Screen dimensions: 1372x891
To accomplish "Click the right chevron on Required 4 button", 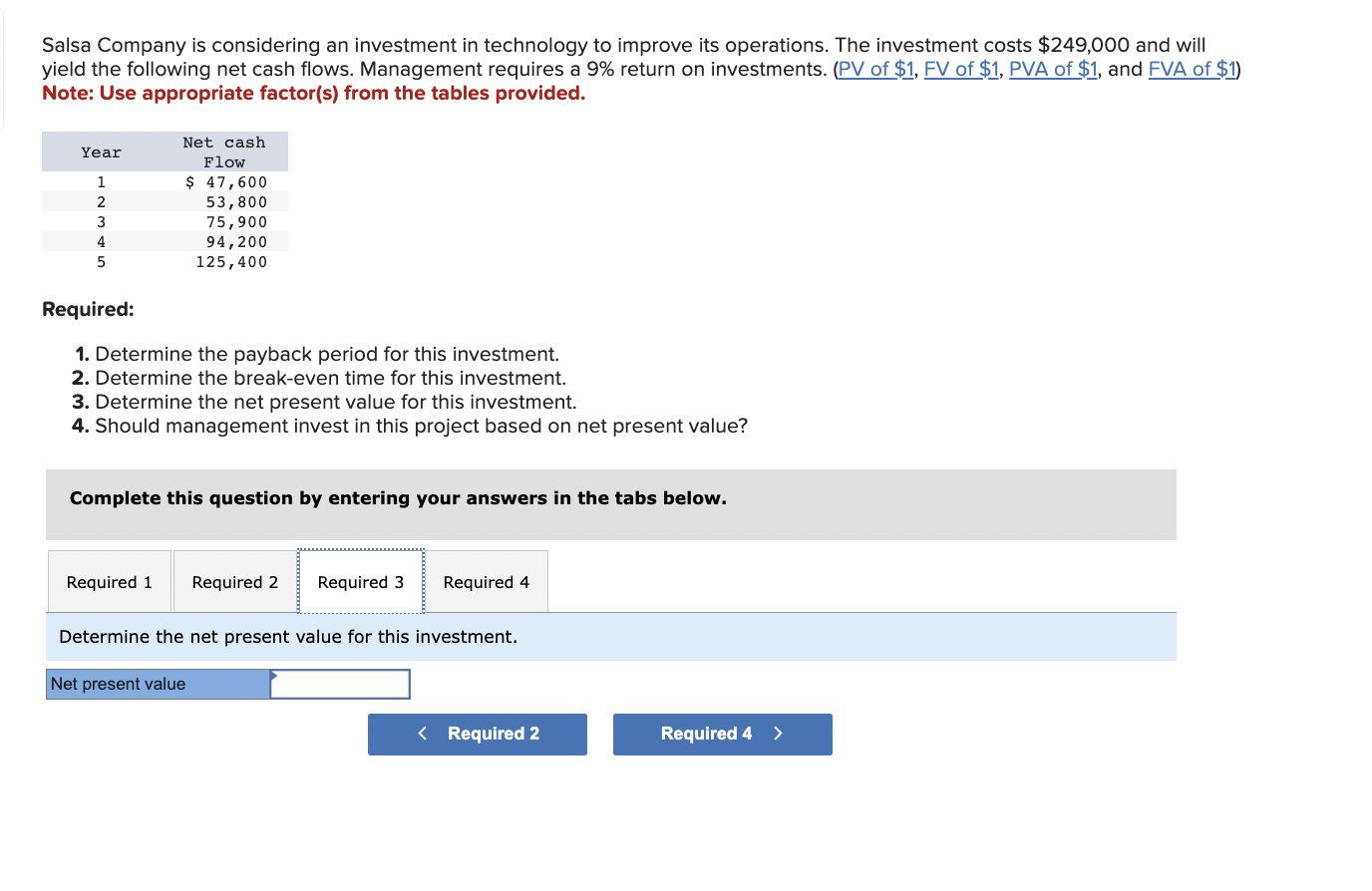I will click(778, 734).
